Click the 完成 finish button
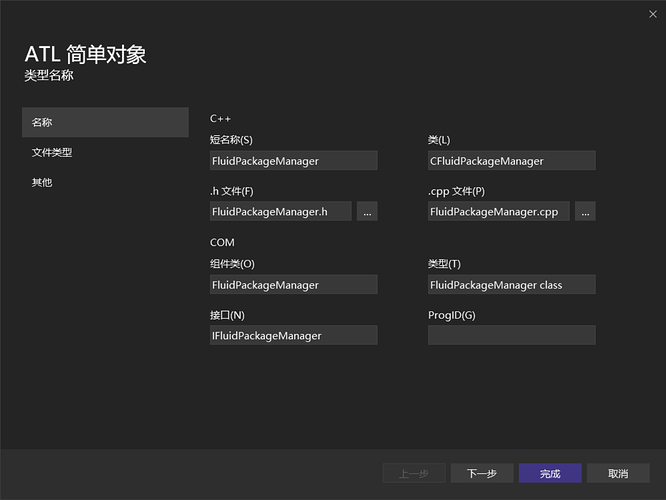 [550, 473]
